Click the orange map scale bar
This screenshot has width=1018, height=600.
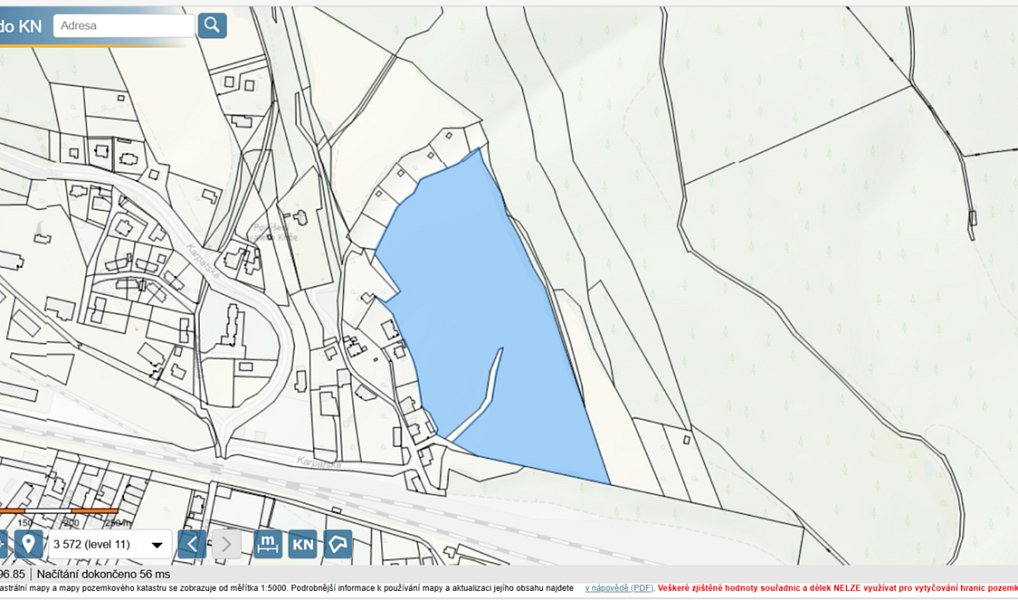pyautogui.click(x=58, y=512)
